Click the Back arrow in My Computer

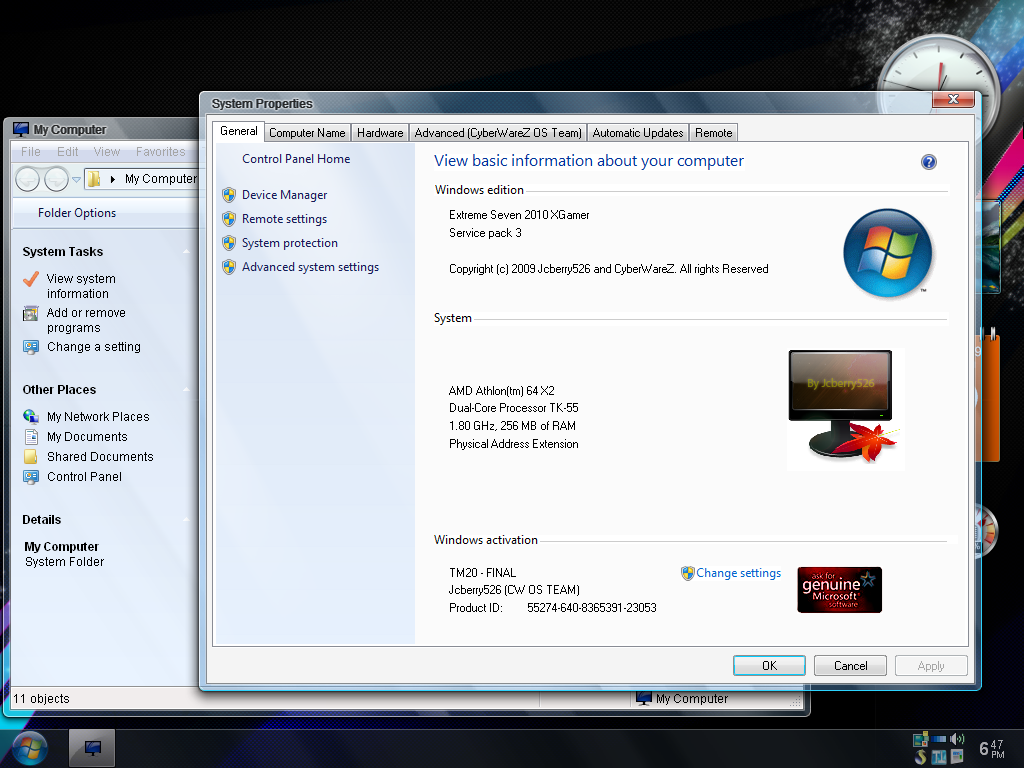pos(27,179)
